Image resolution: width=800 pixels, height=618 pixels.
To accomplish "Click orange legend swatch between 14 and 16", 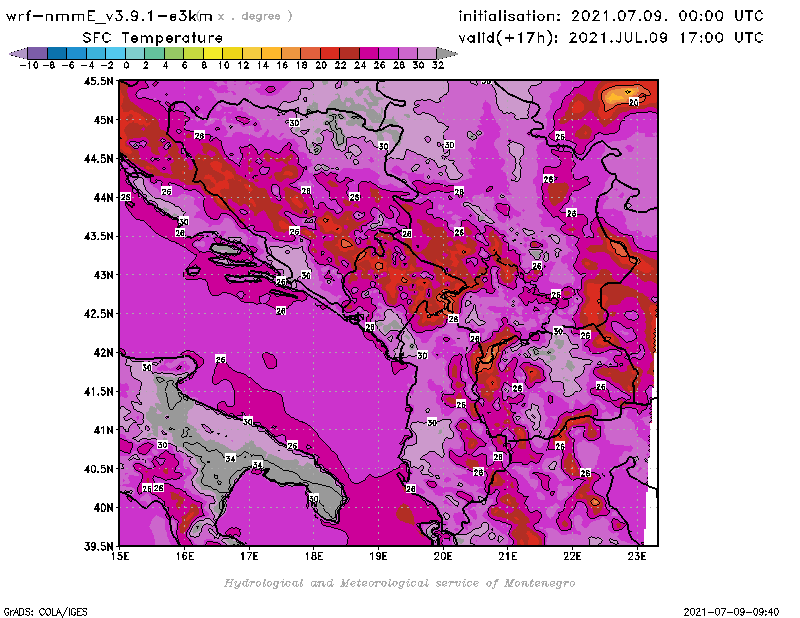I will click(271, 53).
